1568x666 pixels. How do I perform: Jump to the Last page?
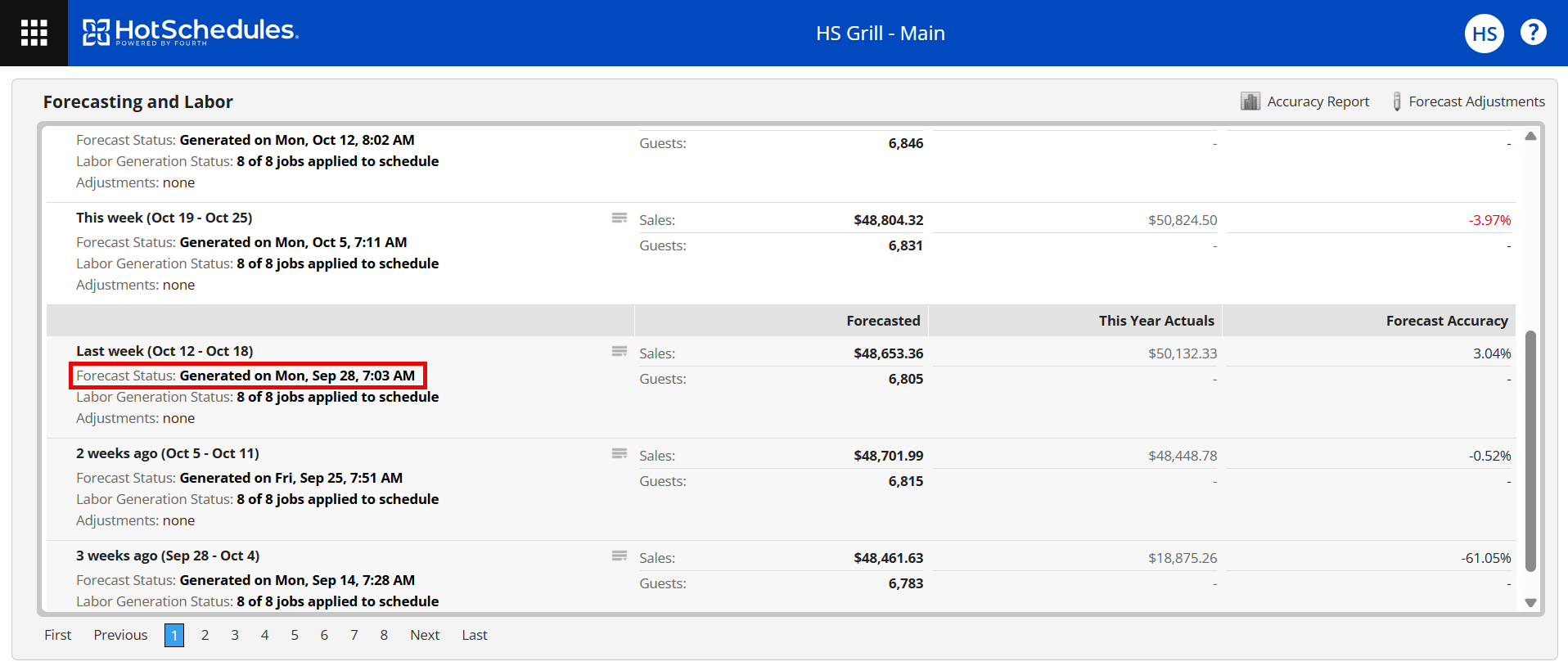pyautogui.click(x=475, y=635)
